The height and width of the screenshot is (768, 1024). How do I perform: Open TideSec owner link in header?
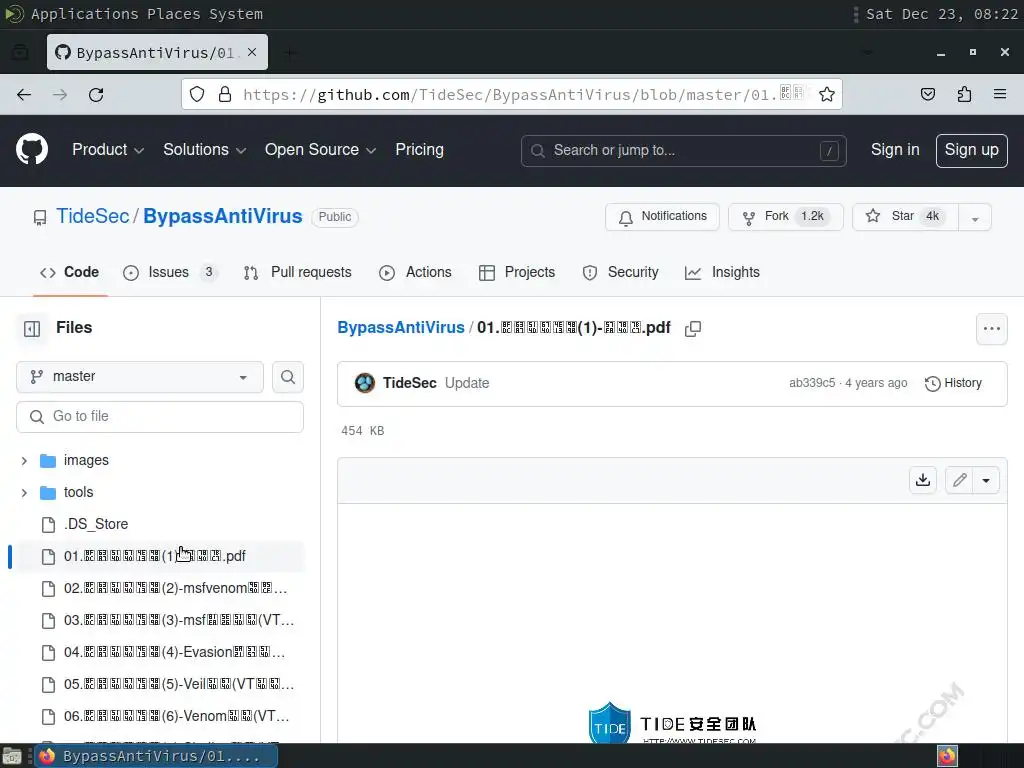(93, 216)
